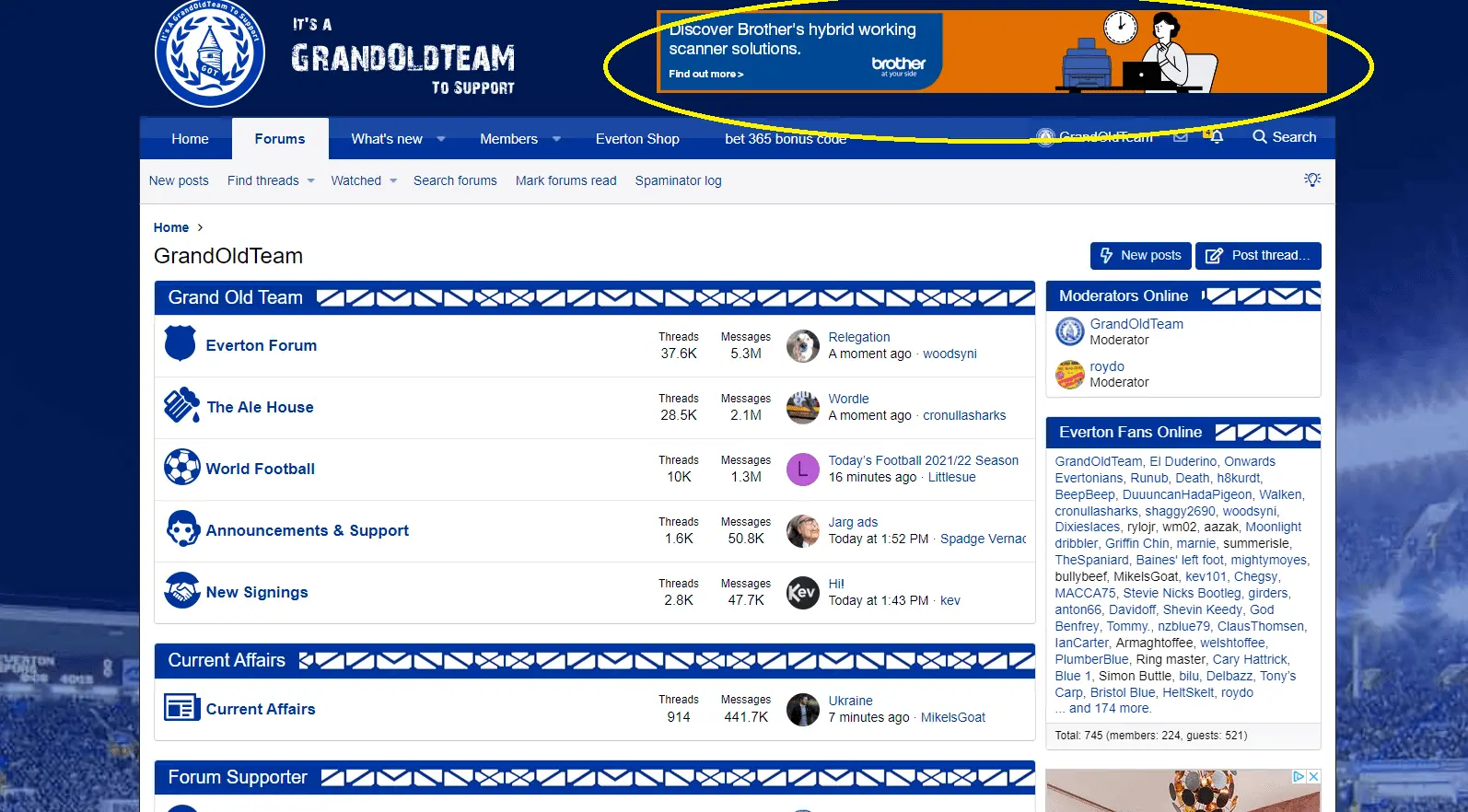1468x812 pixels.
Task: Open the Watched dropdown menu
Action: tap(393, 180)
